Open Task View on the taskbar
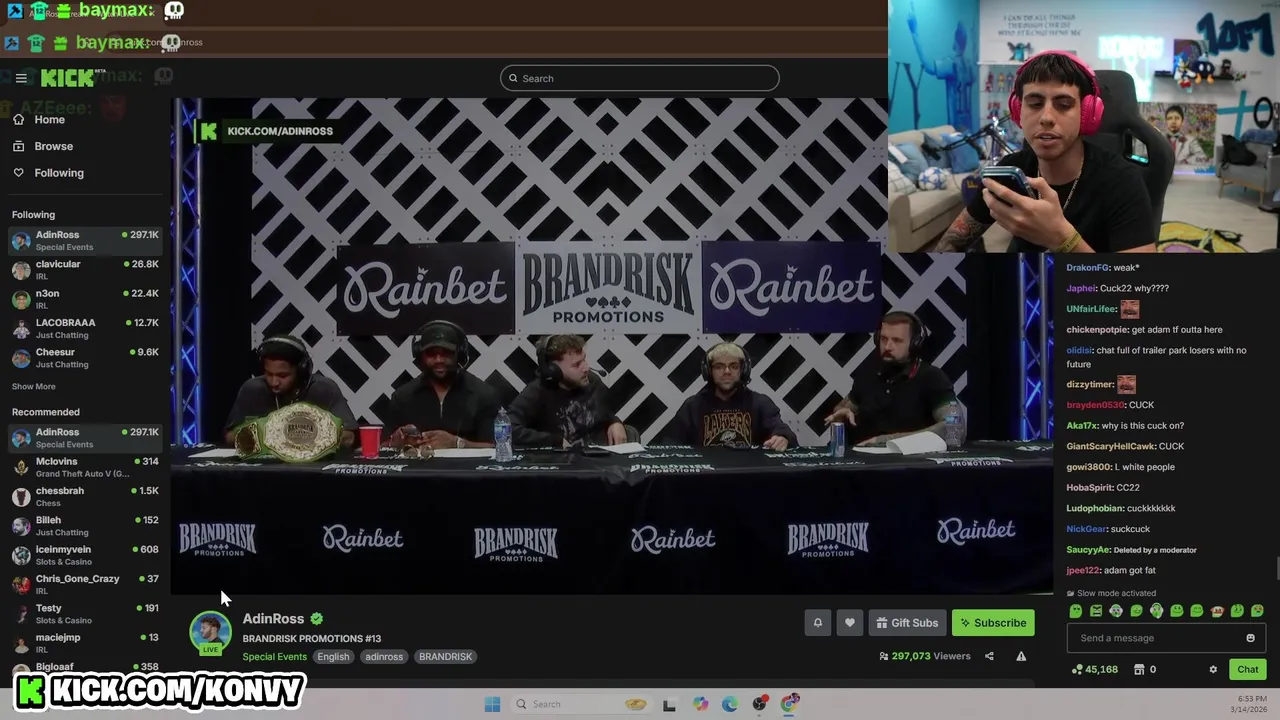 click(669, 704)
